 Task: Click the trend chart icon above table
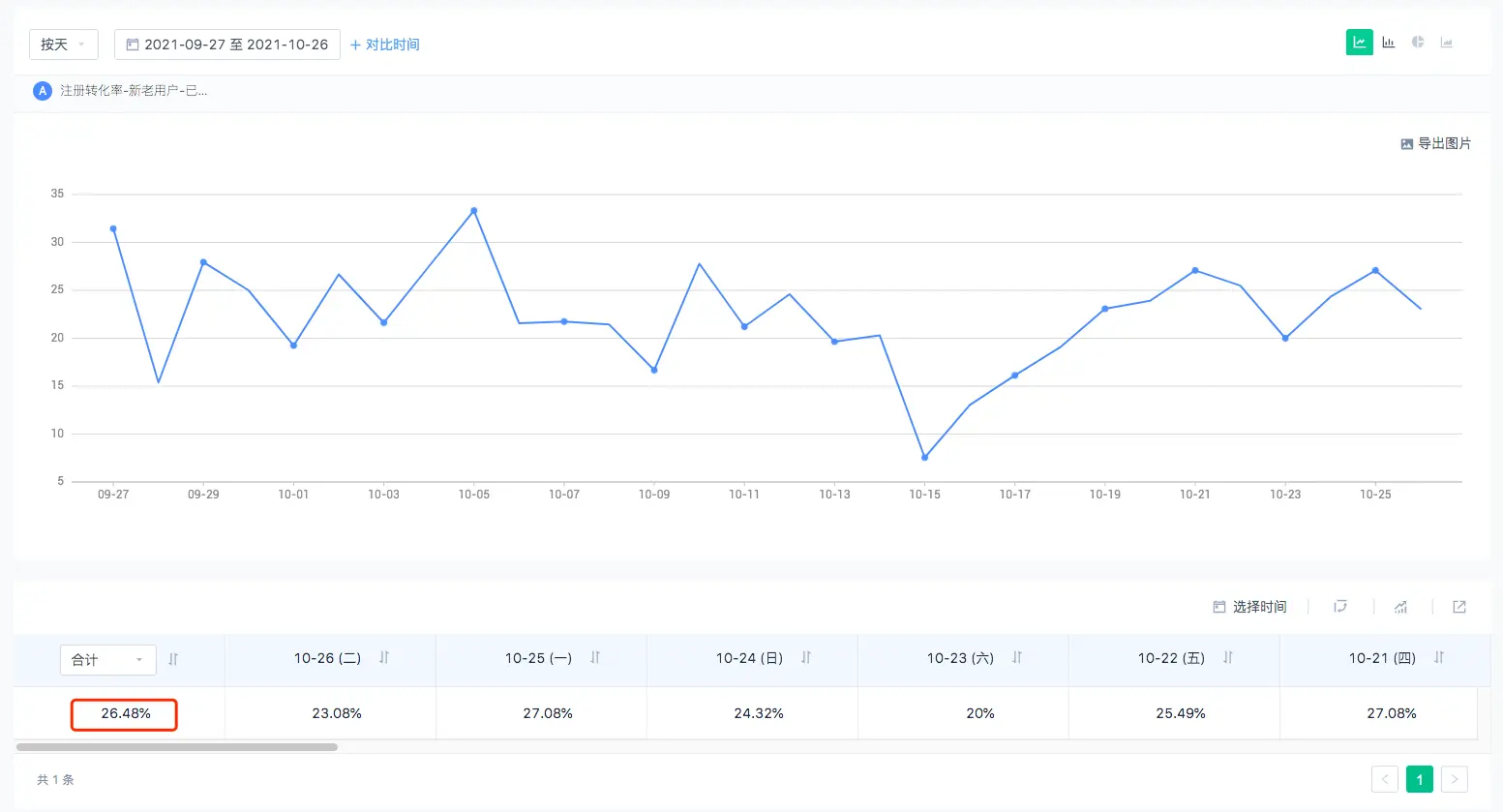pyautogui.click(x=1400, y=607)
